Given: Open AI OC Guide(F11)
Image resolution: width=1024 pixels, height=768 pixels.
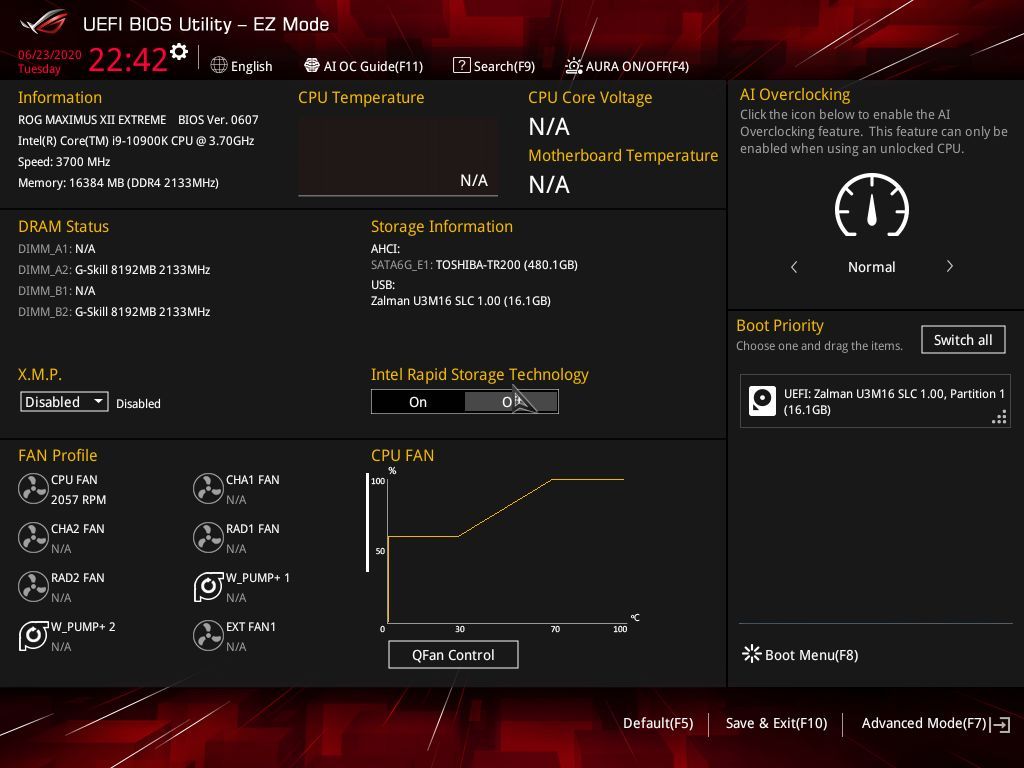Looking at the screenshot, I should point(364,66).
